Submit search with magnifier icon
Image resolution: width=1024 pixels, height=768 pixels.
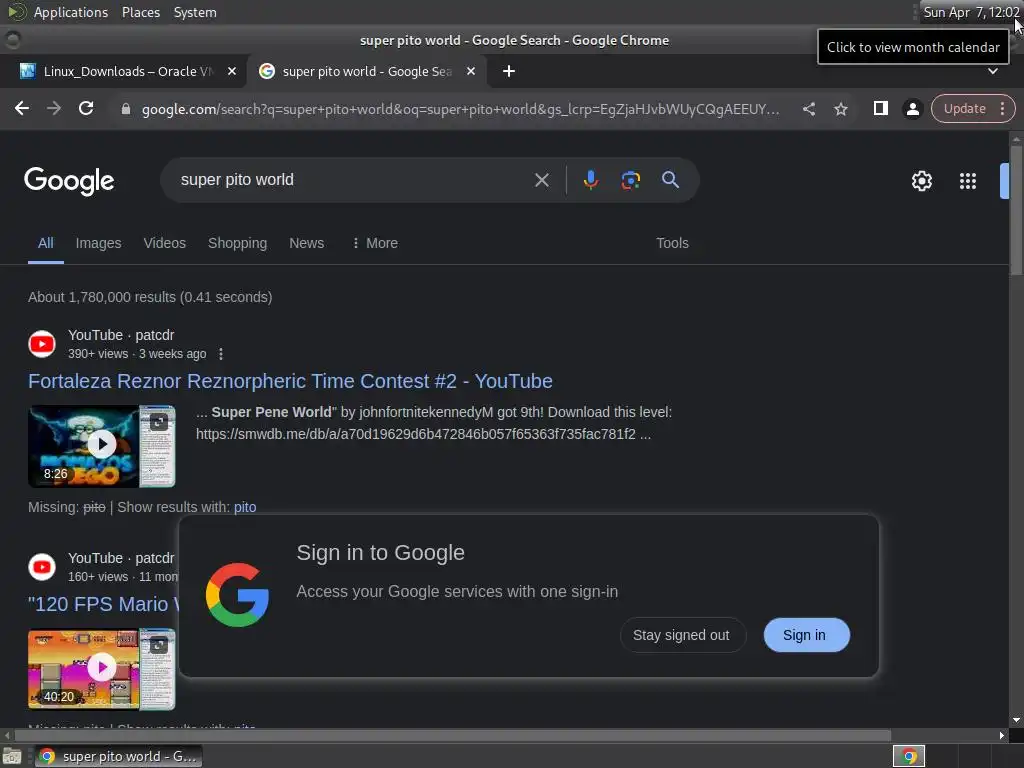click(670, 180)
